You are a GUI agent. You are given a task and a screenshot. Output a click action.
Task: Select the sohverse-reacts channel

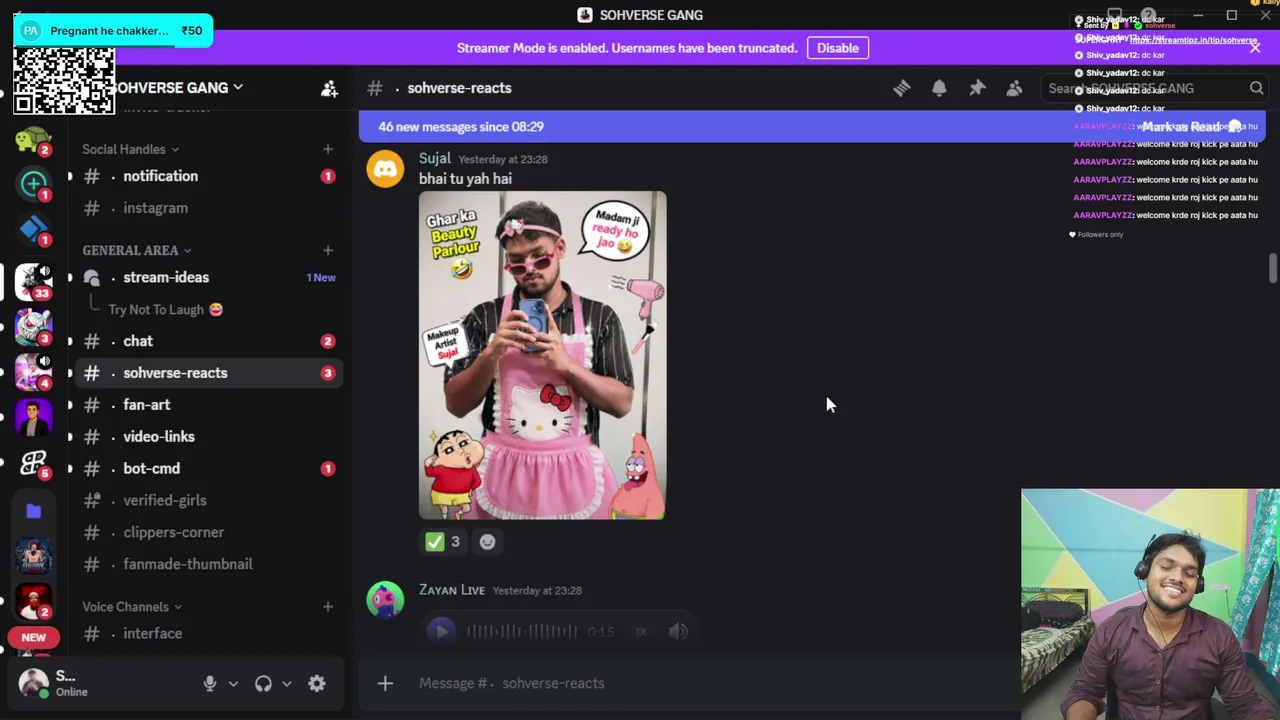[x=208, y=373]
